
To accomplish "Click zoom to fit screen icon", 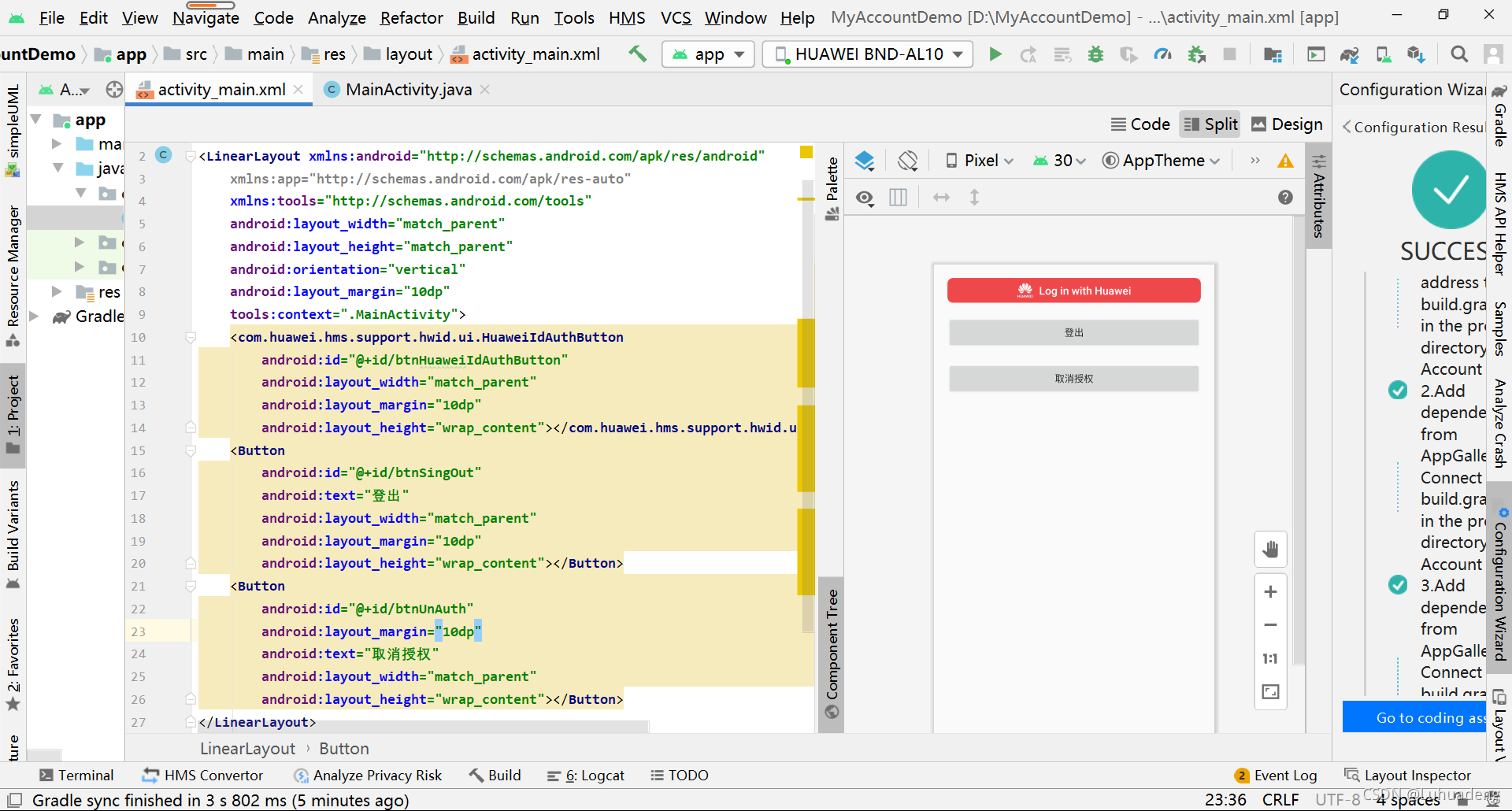I will pyautogui.click(x=1270, y=691).
